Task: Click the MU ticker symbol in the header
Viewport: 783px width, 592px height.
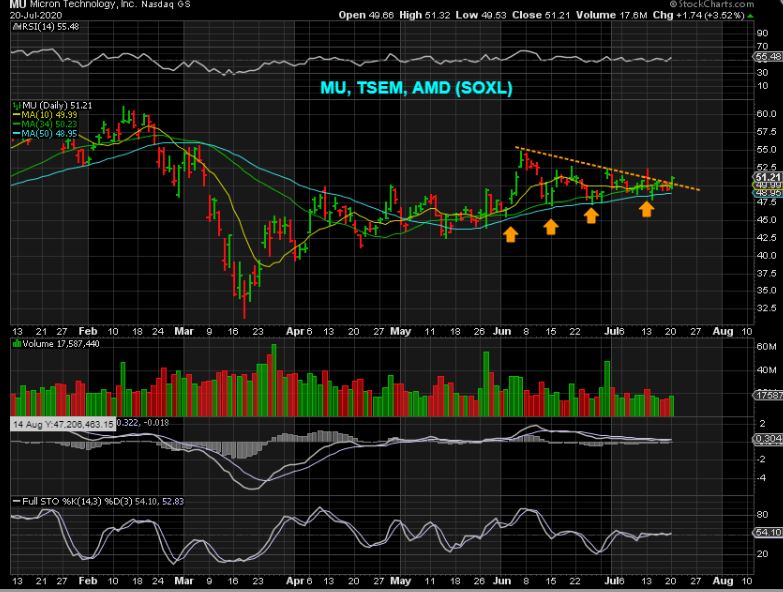Action: coord(18,5)
